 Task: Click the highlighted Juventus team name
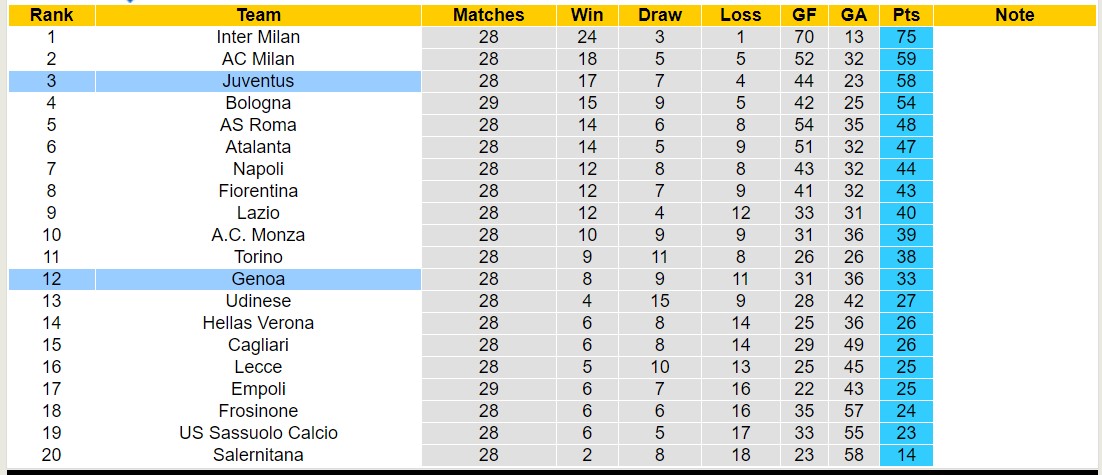click(258, 81)
